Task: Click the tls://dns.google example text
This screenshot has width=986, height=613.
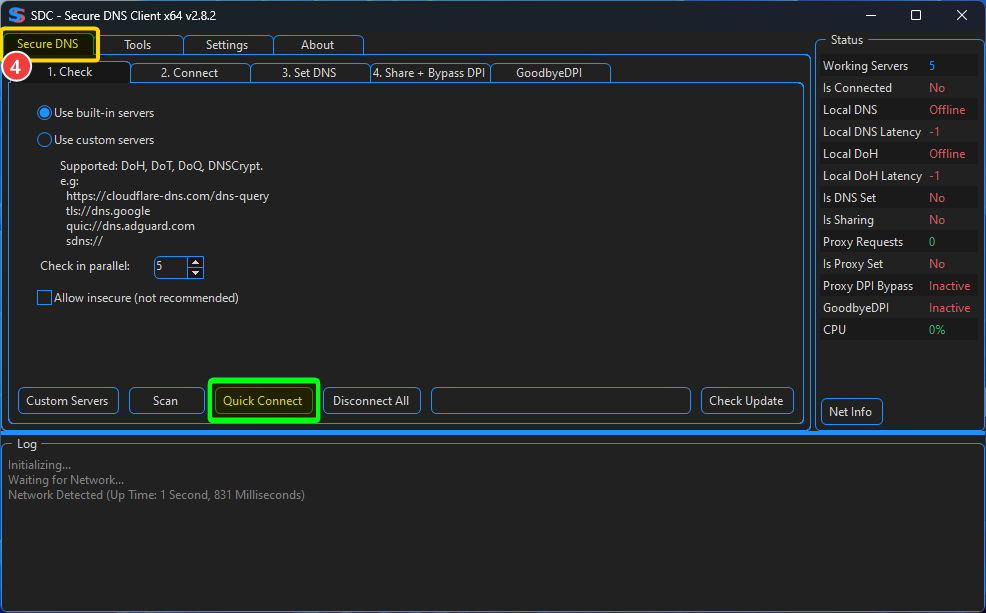Action: [108, 211]
